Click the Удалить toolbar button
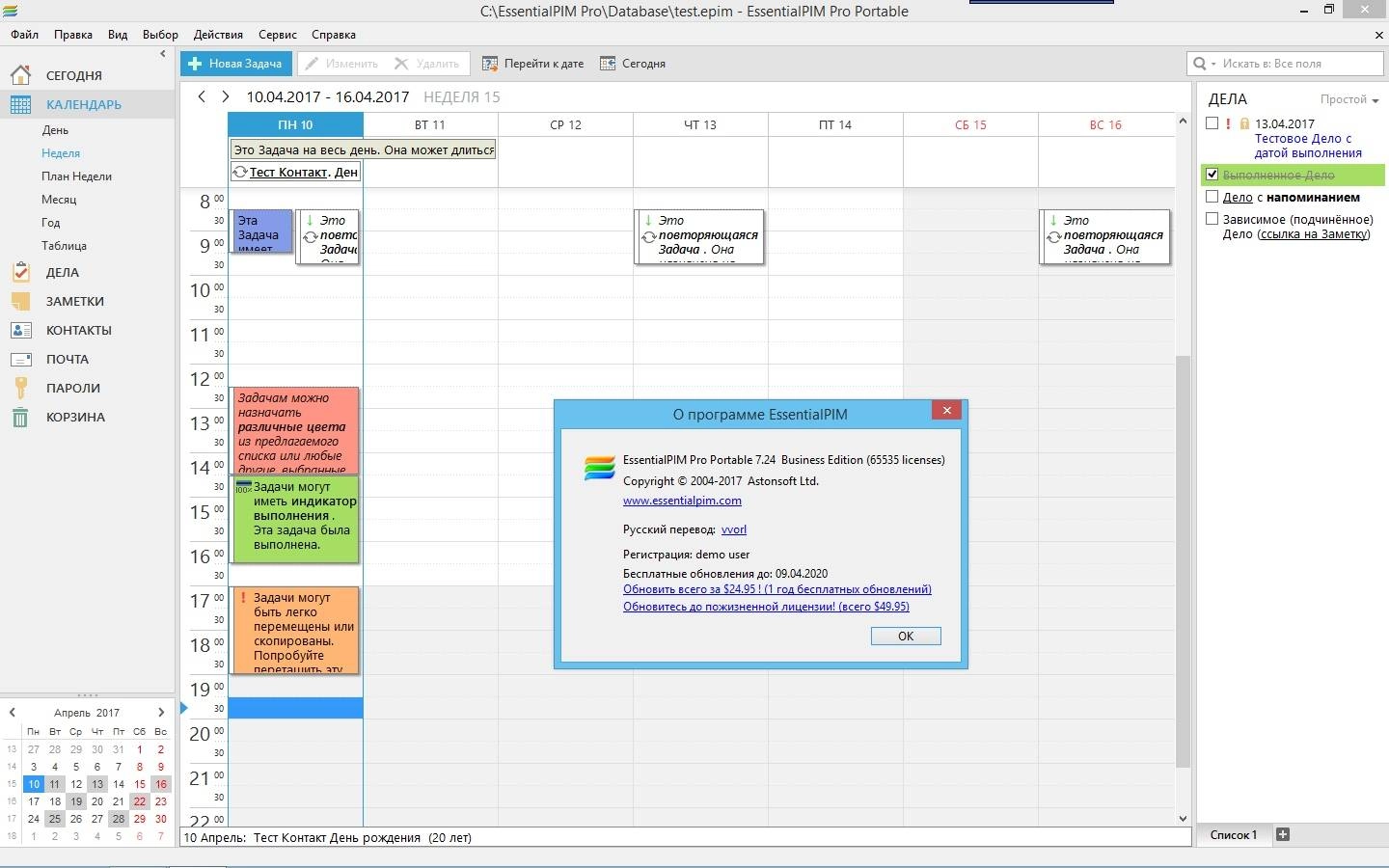The height and width of the screenshot is (868, 1389). click(x=427, y=64)
